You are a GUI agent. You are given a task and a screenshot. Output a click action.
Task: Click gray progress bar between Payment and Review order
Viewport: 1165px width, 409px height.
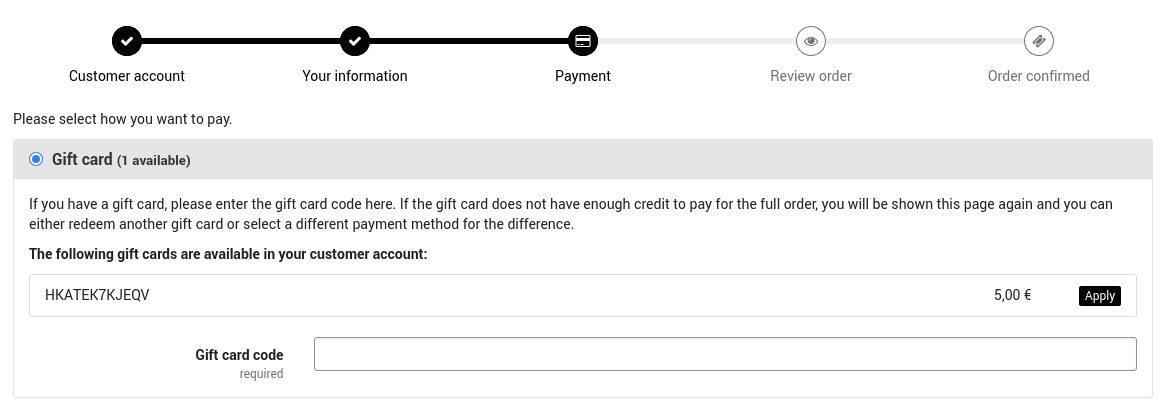pos(697,42)
